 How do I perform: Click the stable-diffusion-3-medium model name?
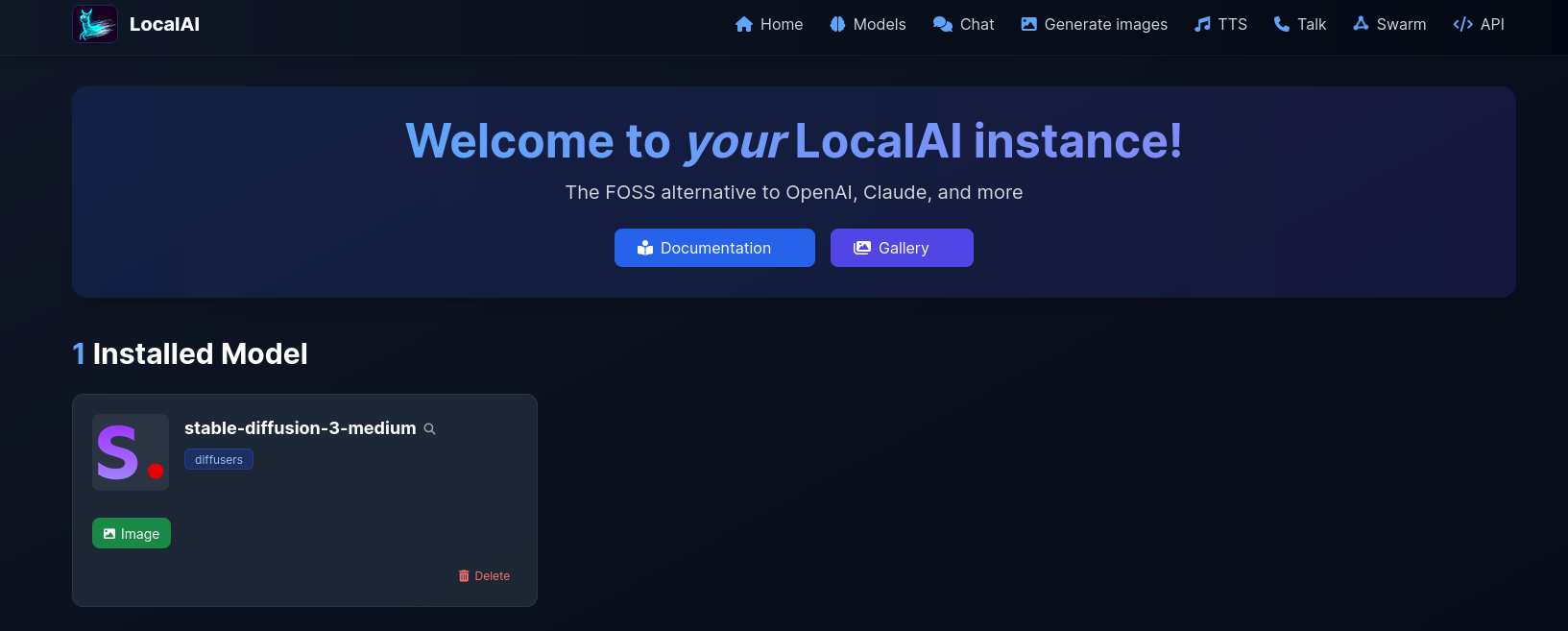tap(301, 428)
